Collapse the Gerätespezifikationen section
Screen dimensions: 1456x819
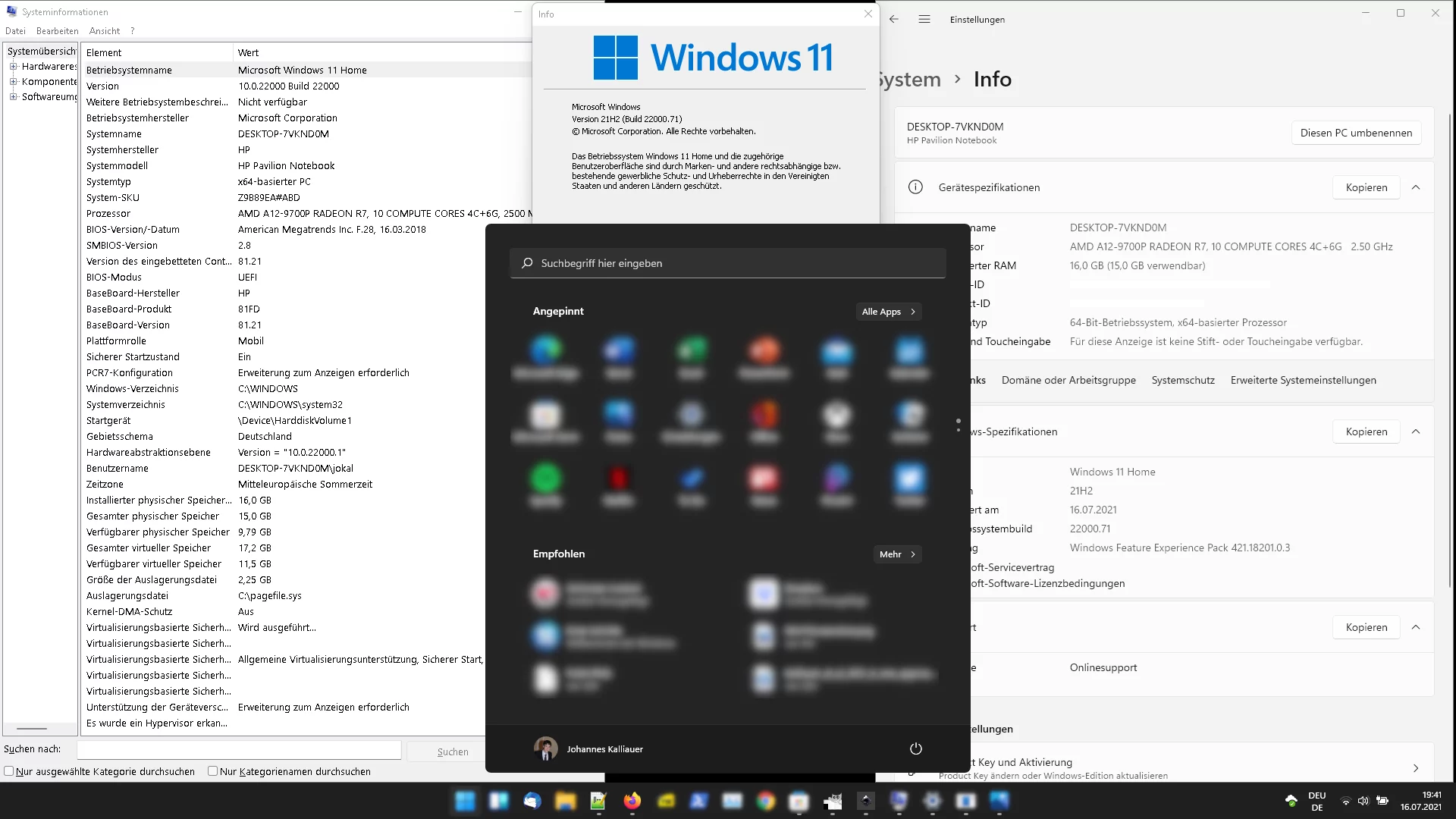(1415, 187)
